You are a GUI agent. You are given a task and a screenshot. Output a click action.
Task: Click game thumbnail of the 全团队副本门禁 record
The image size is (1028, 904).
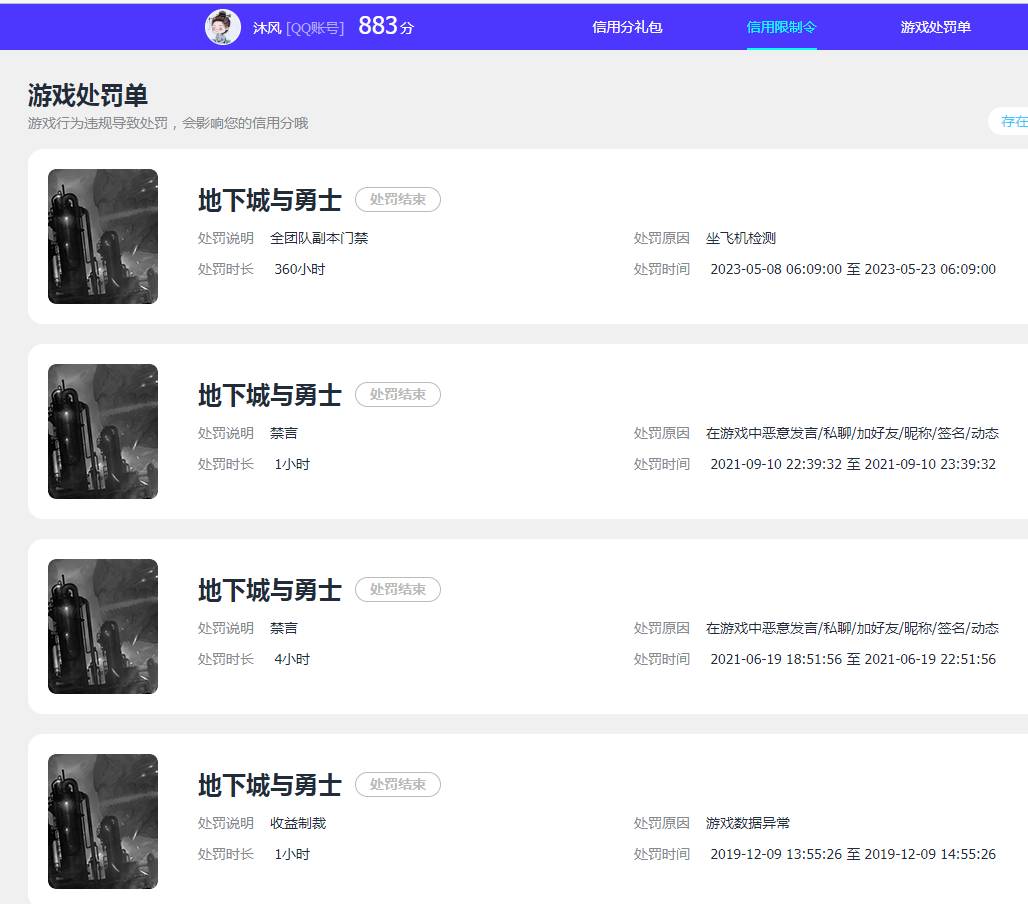pos(103,236)
